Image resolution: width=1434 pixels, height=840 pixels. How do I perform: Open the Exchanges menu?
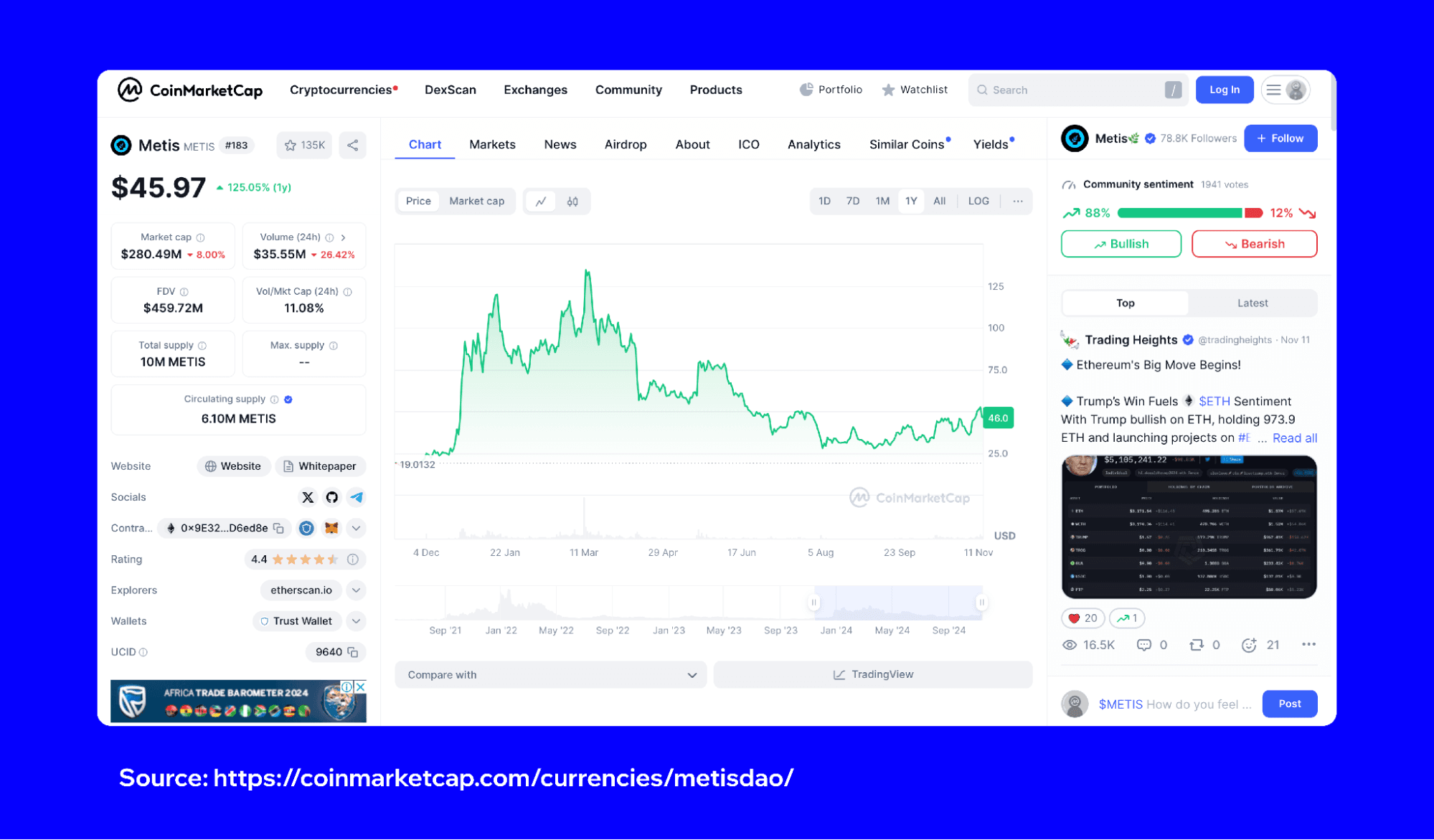click(x=535, y=90)
